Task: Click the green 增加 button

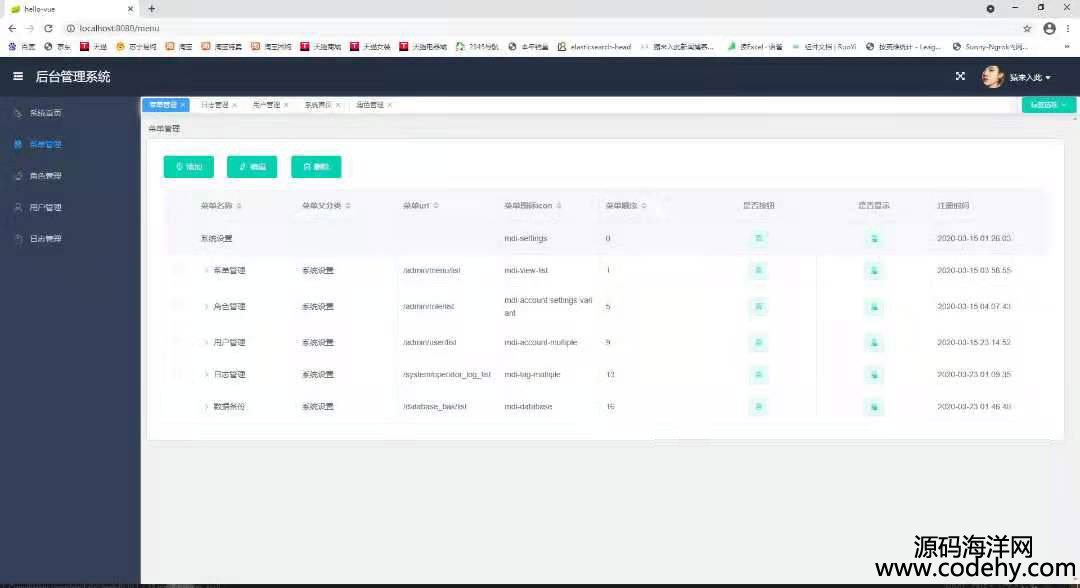Action: point(189,167)
